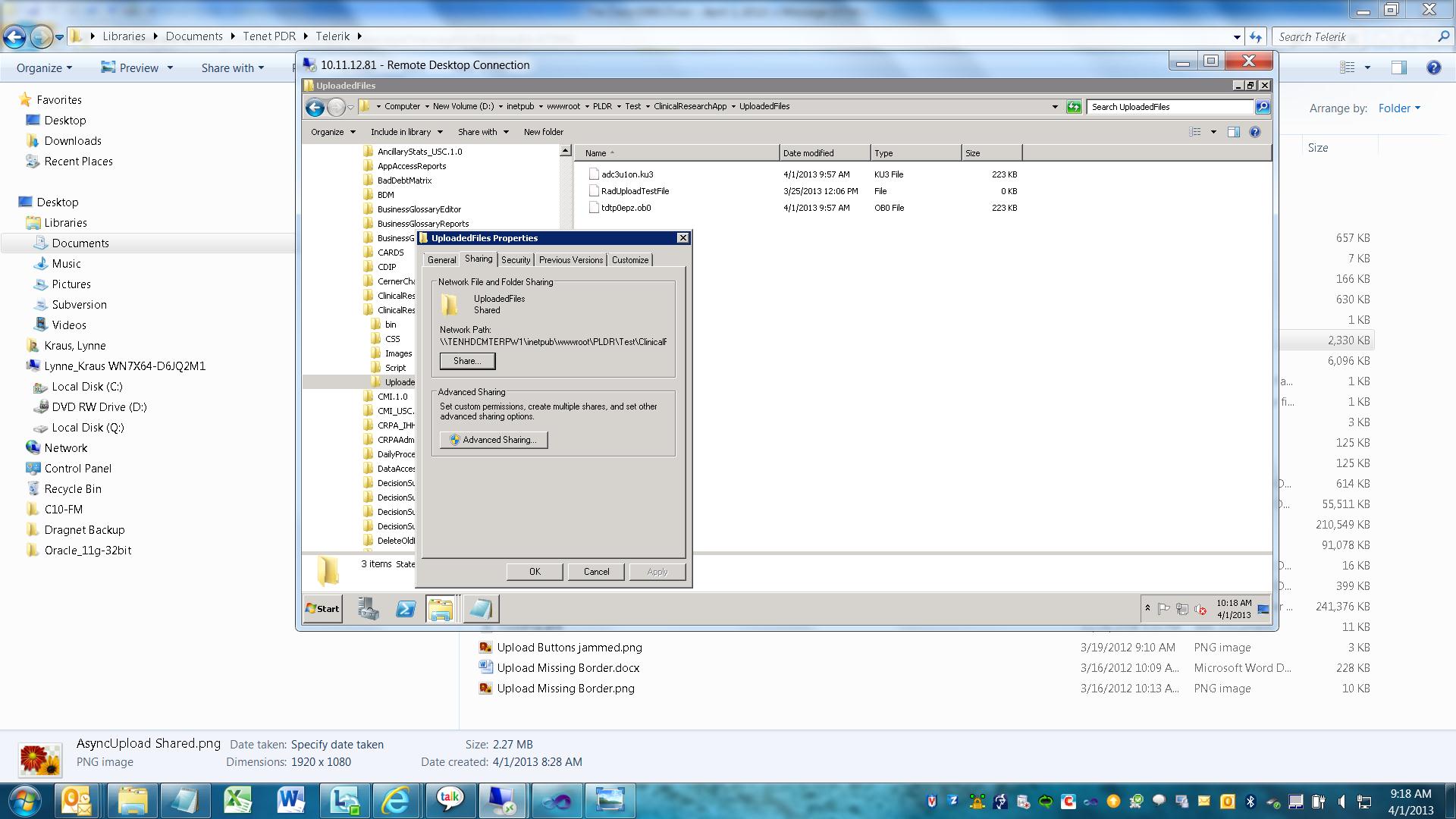Open help in the remote UploadedFiles window
1456x819 pixels.
(1255, 132)
